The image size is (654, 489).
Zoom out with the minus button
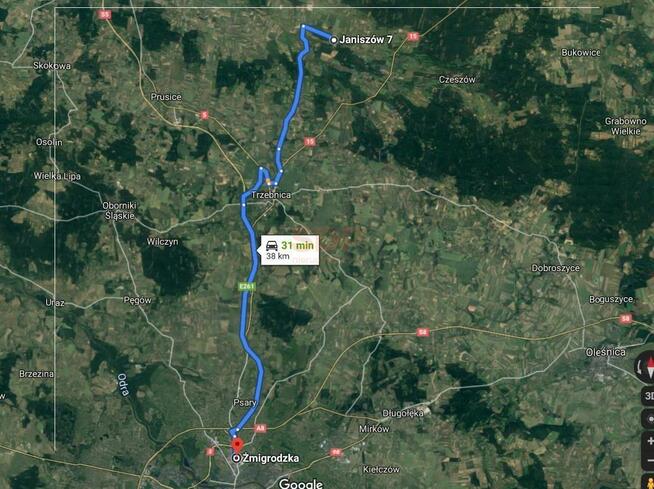pyautogui.click(x=650, y=461)
